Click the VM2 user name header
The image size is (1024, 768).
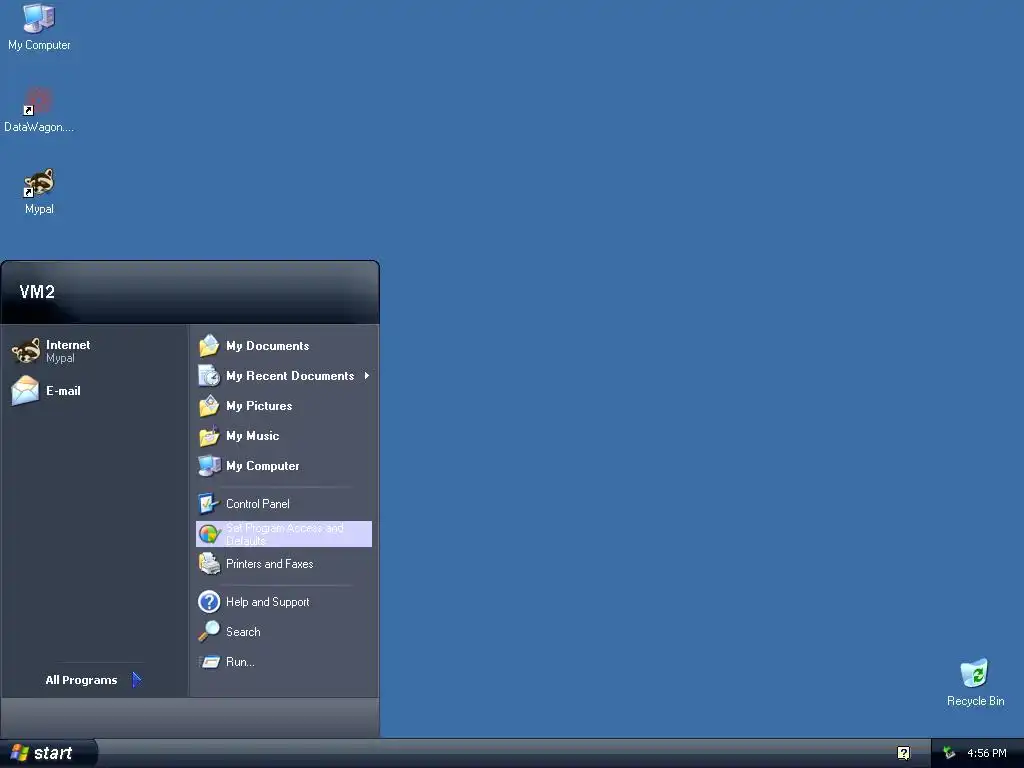click(x=37, y=291)
